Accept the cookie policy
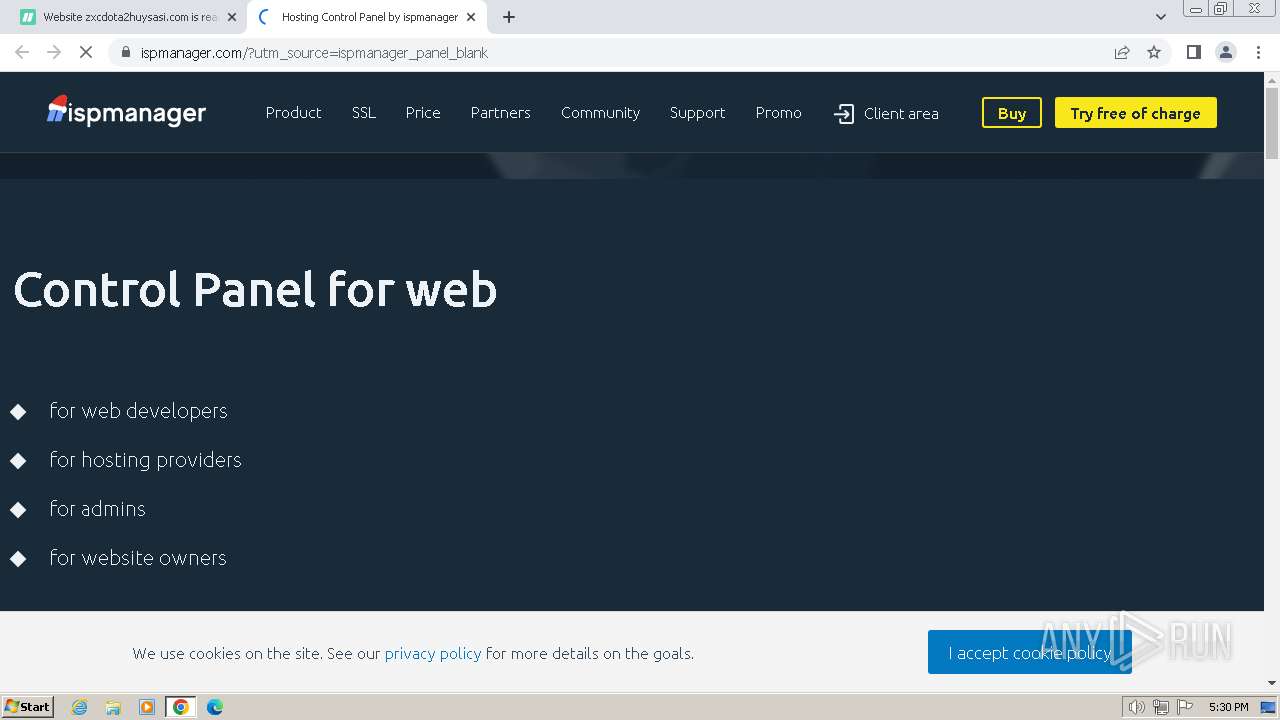Image resolution: width=1280 pixels, height=720 pixels. [x=1030, y=652]
